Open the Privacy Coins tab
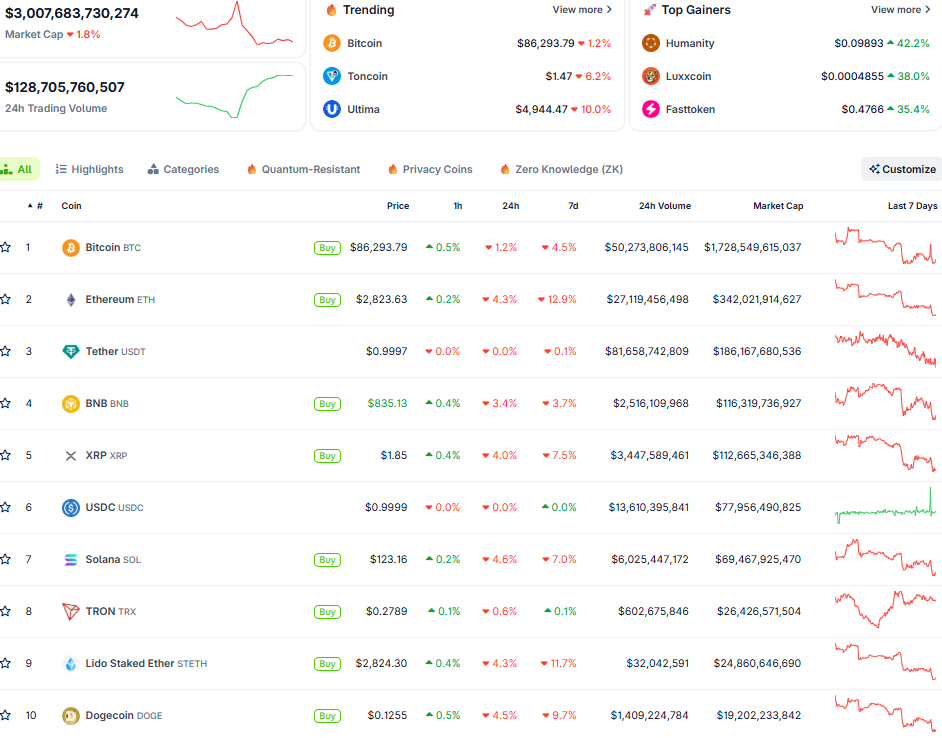The width and height of the screenshot is (942, 738). coord(430,170)
